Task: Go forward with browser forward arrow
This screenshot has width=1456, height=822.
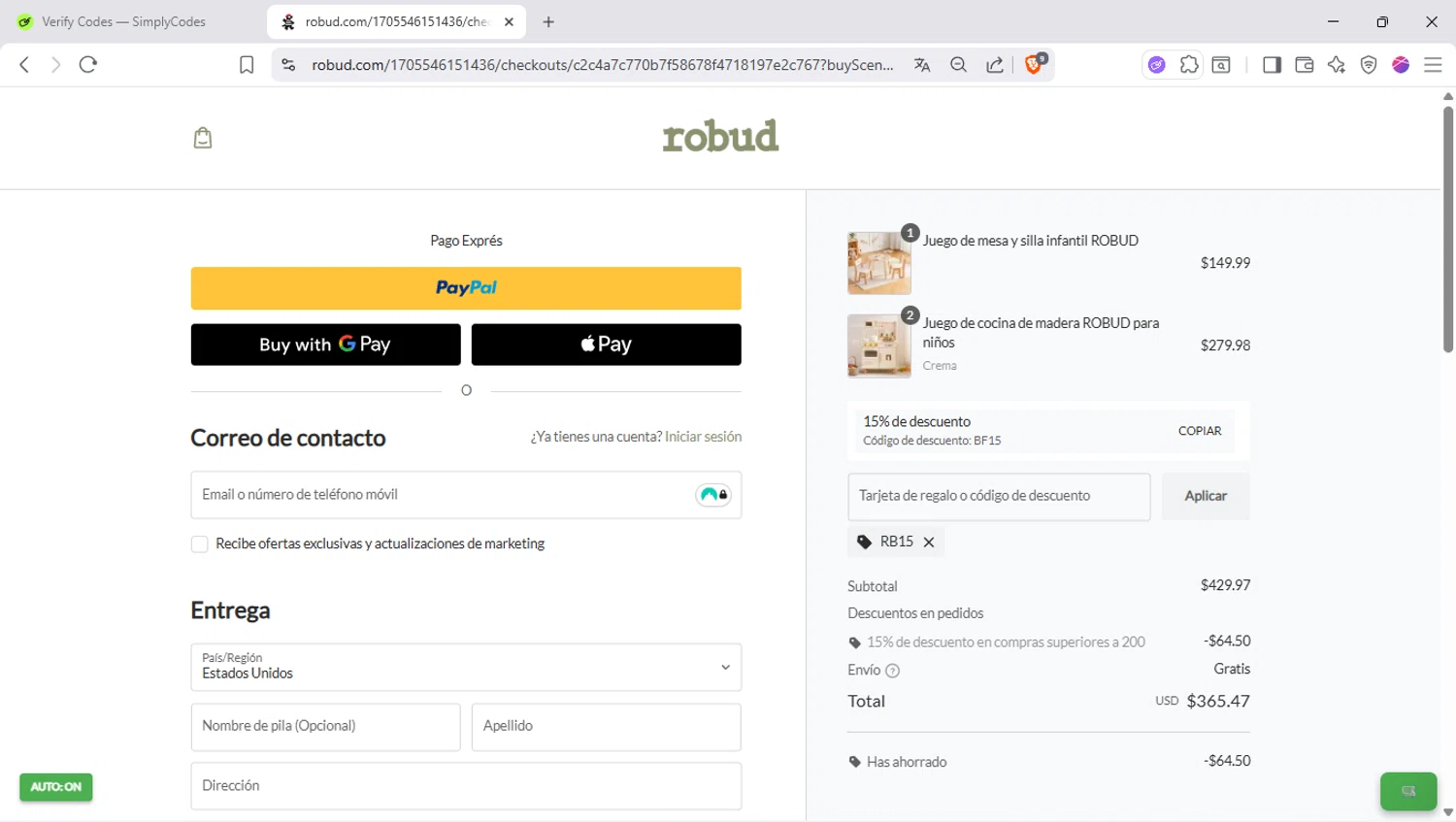Action: [x=55, y=65]
